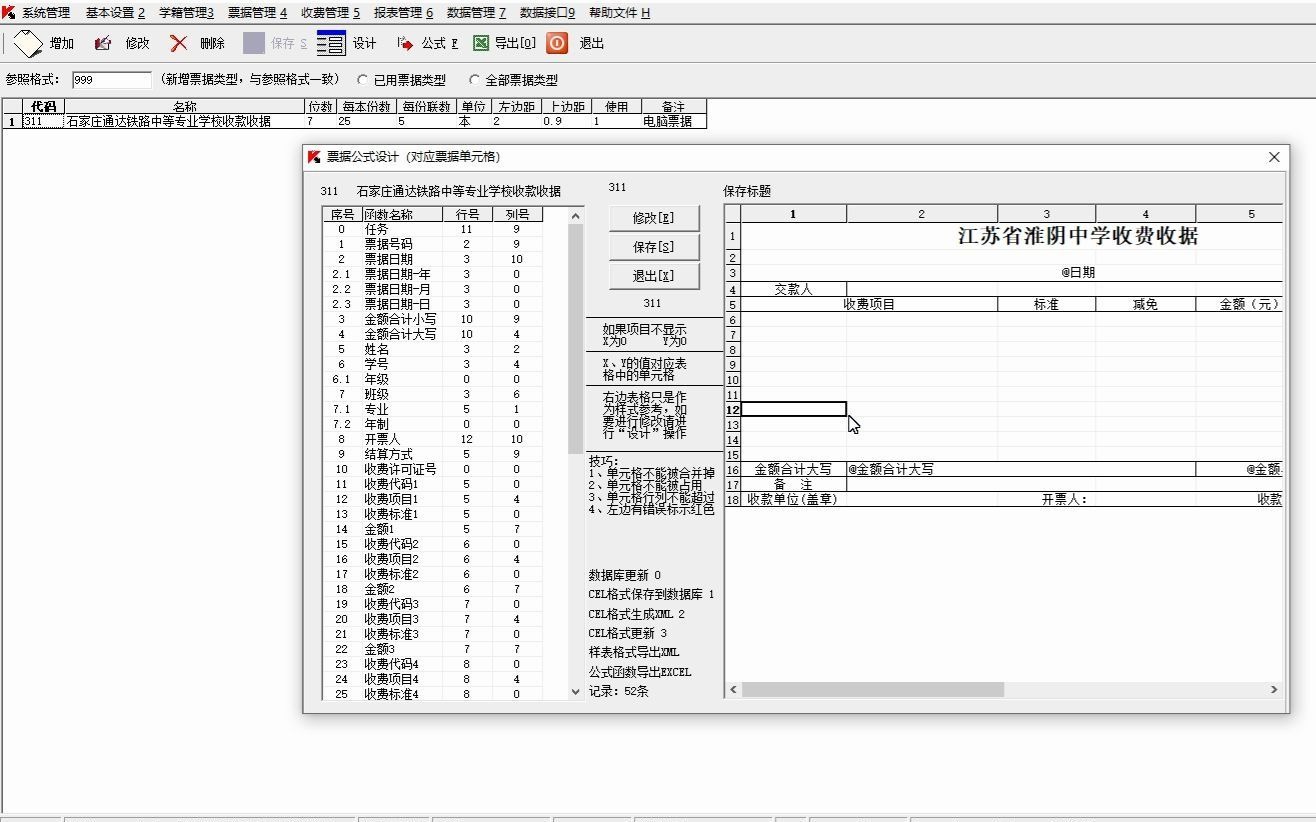Click the @金额合计大写 cell

1020,469
